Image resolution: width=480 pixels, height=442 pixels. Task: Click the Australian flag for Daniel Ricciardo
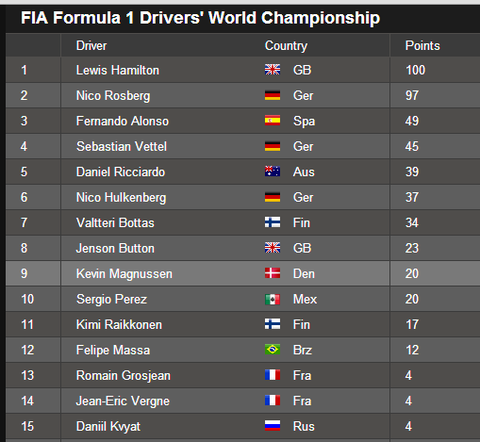tap(272, 171)
